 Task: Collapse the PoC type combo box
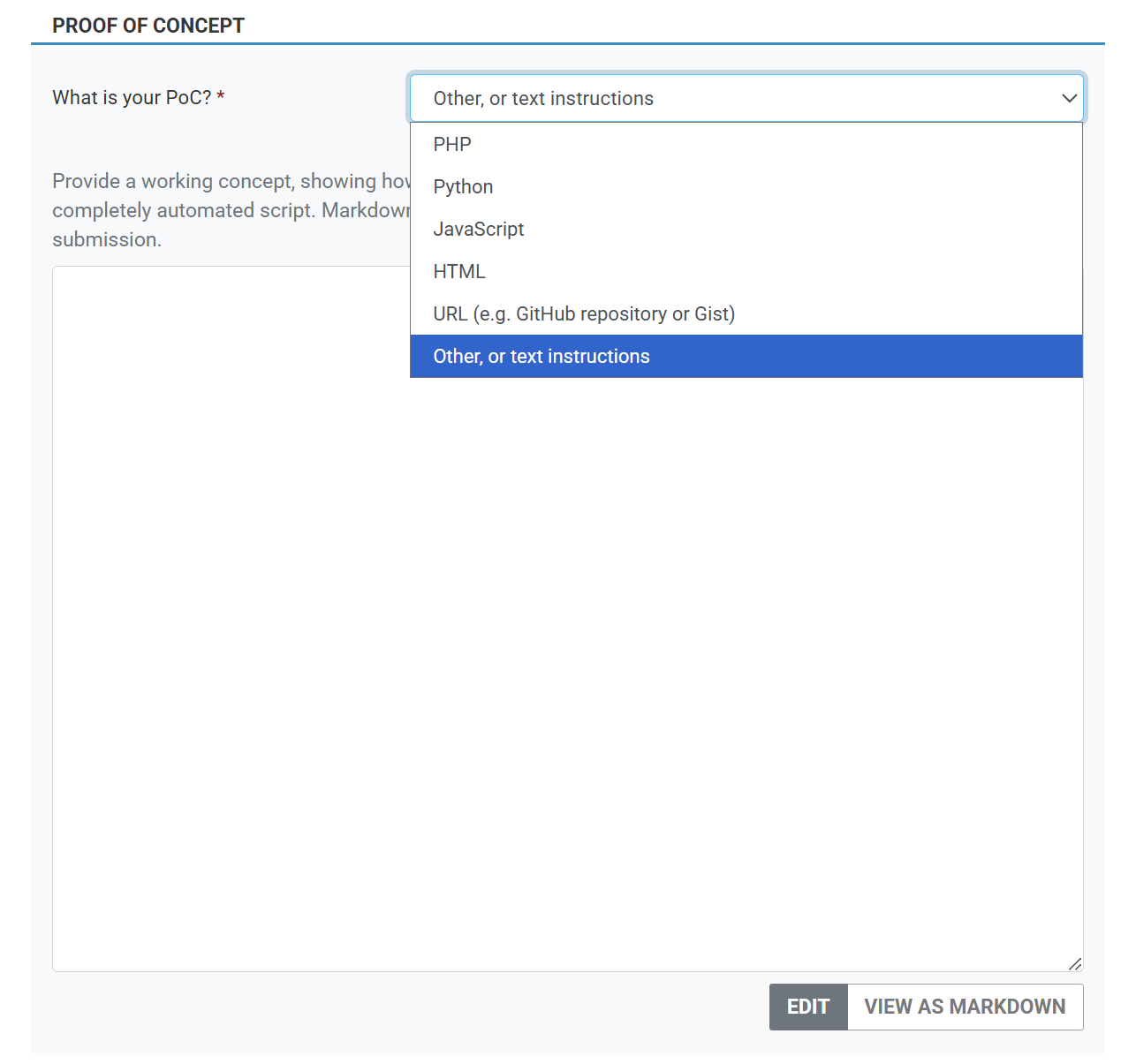[746, 98]
